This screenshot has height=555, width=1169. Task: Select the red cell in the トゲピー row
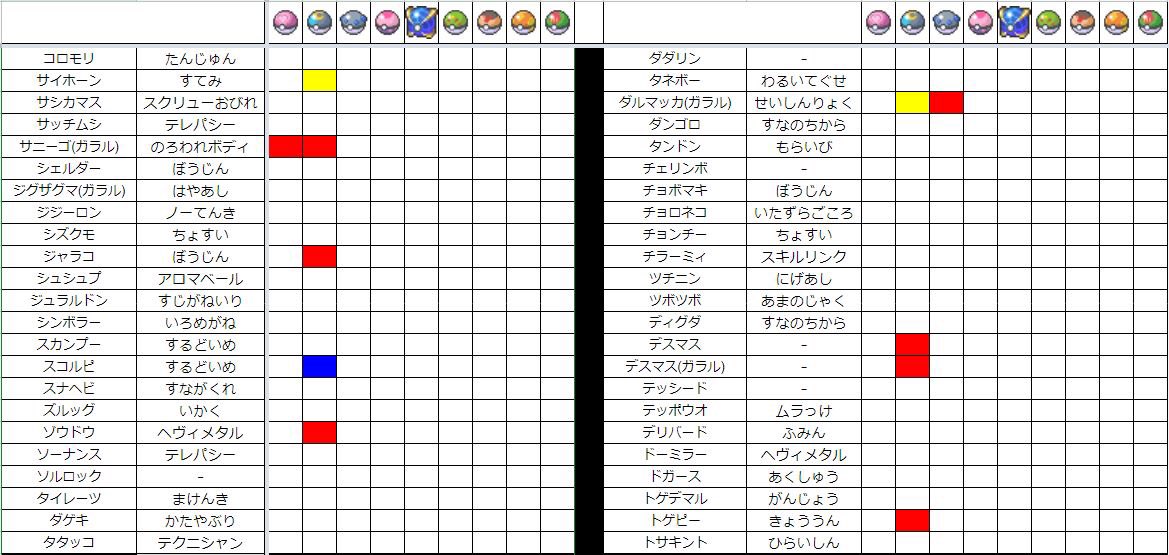[x=913, y=521]
